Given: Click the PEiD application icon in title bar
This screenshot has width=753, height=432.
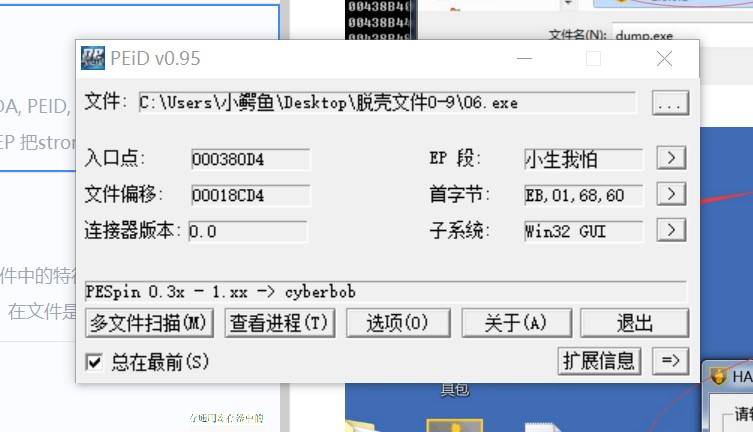Looking at the screenshot, I should (93, 58).
